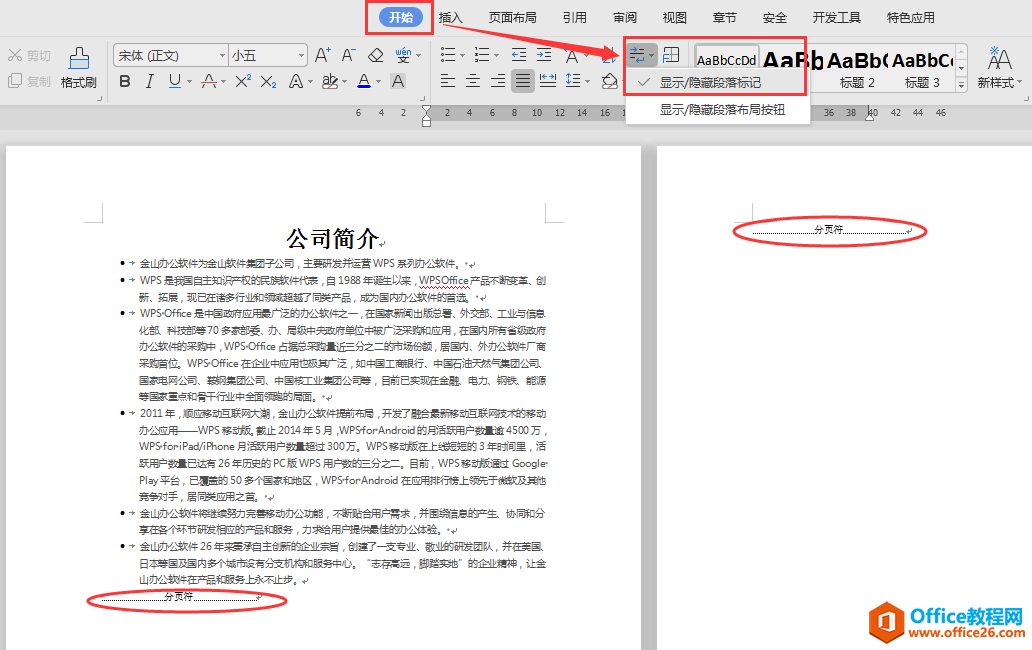Image resolution: width=1032 pixels, height=650 pixels.
Task: Increase paragraph indent
Action: coord(544,55)
